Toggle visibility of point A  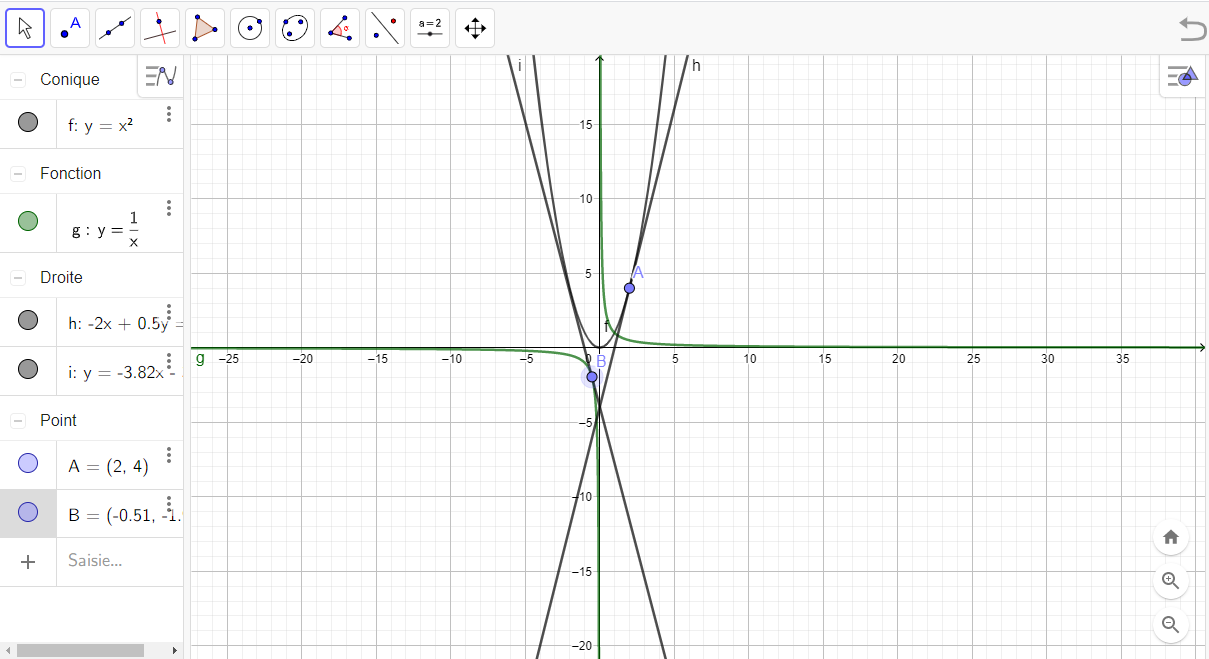[x=28, y=463]
